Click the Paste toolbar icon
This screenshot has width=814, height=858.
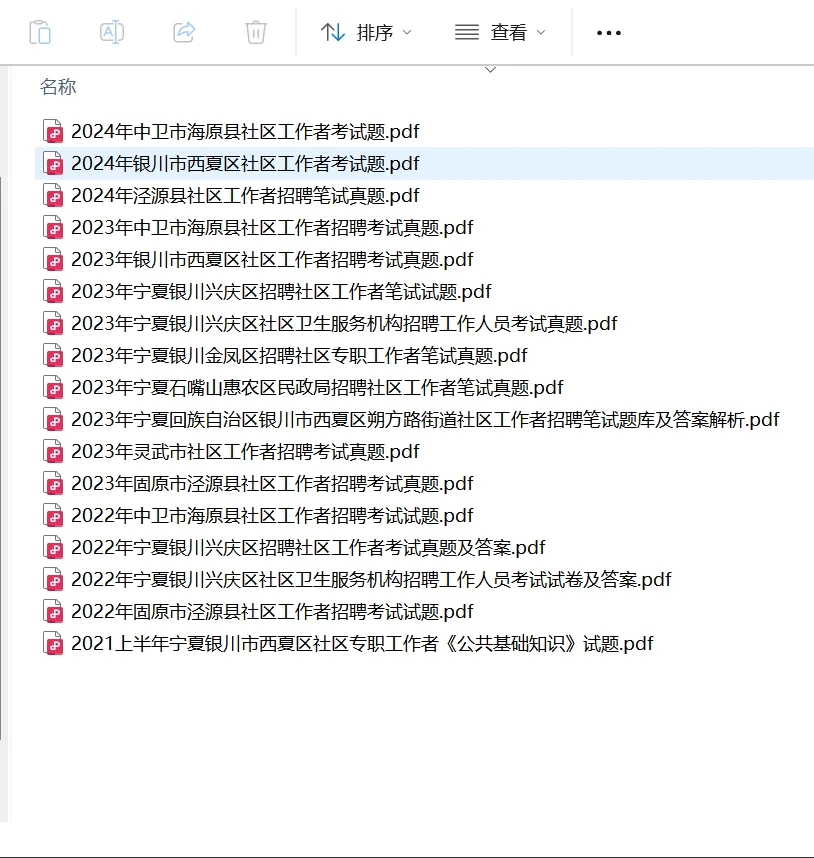(40, 32)
